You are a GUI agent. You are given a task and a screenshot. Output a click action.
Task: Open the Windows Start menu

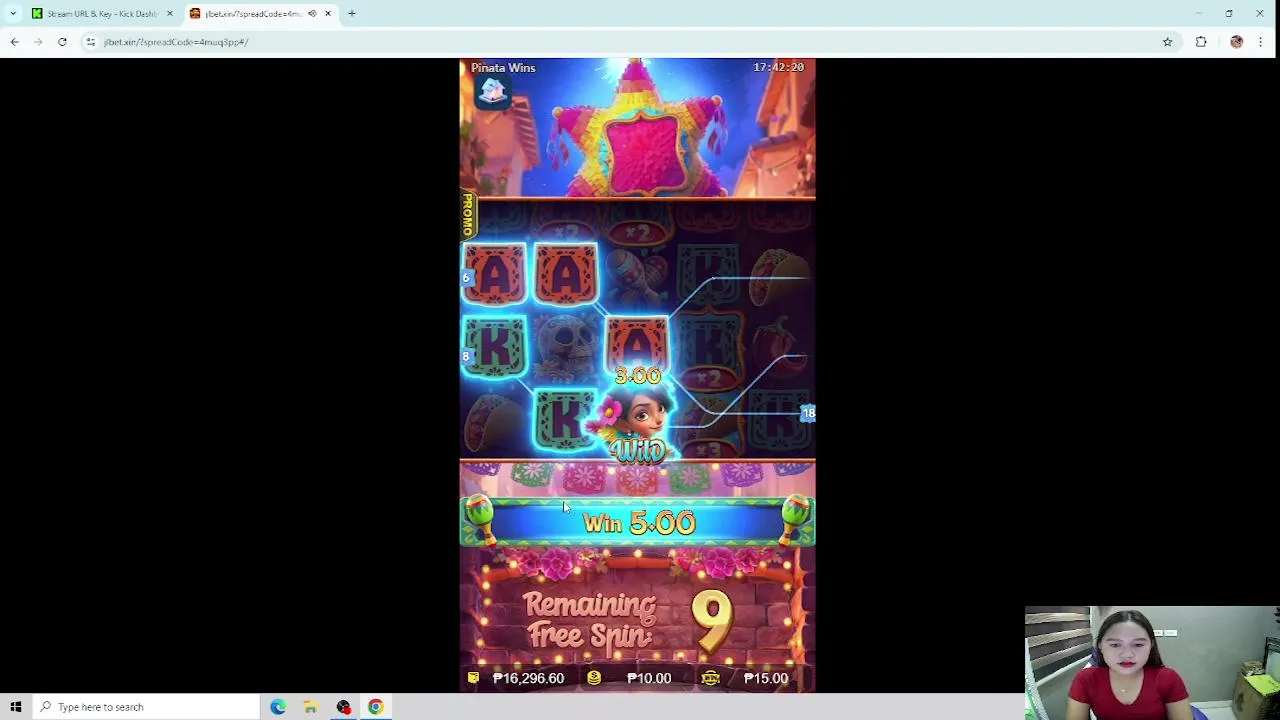(x=16, y=707)
